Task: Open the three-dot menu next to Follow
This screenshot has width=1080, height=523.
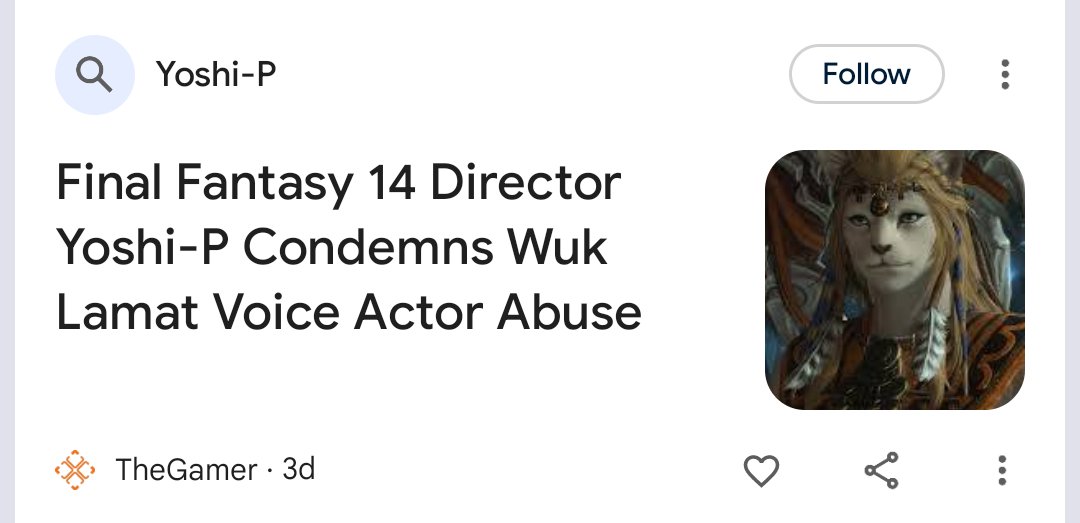Action: click(1005, 74)
